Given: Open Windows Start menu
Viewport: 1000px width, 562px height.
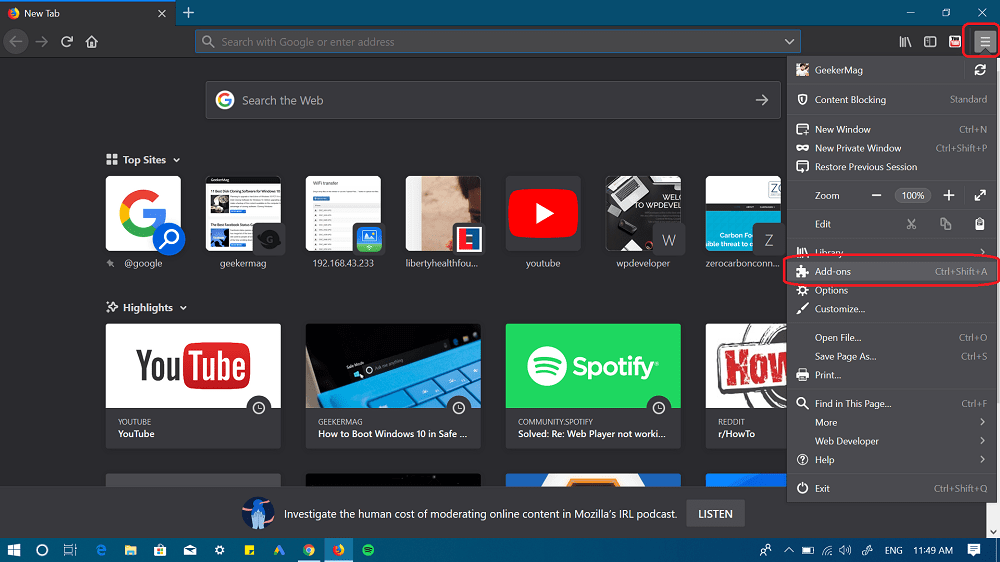Looking at the screenshot, I should click(x=13, y=550).
